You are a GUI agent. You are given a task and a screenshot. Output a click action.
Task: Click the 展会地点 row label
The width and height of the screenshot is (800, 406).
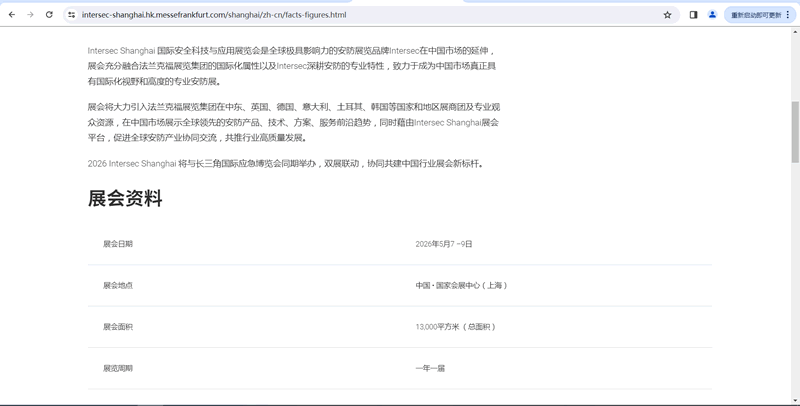tap(118, 285)
